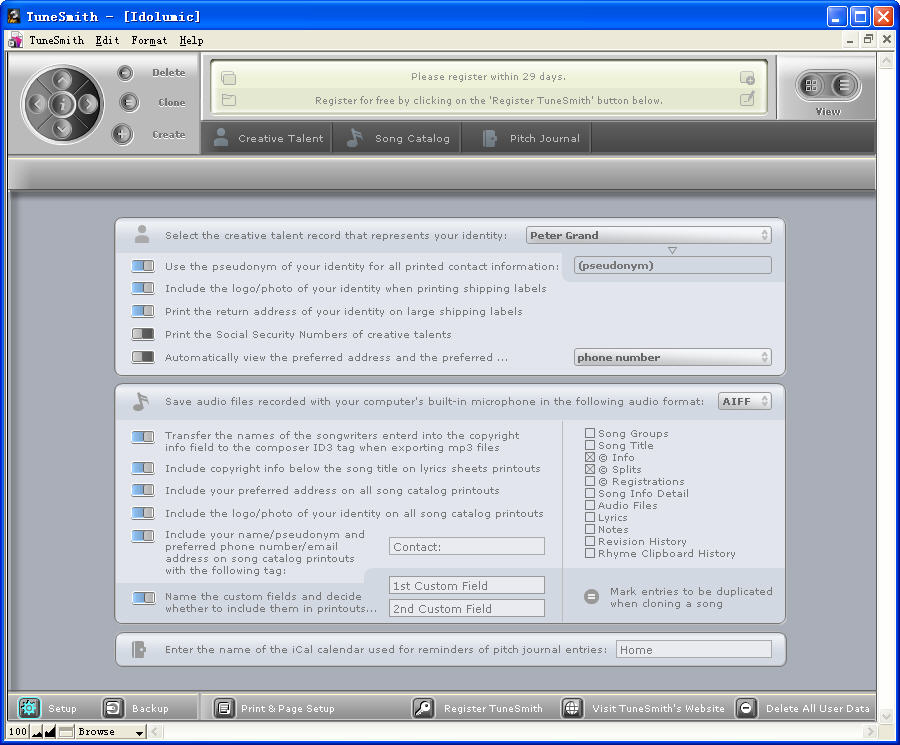The width and height of the screenshot is (900, 745).
Task: Click the up arrow on navigation wheel
Action: click(62, 79)
